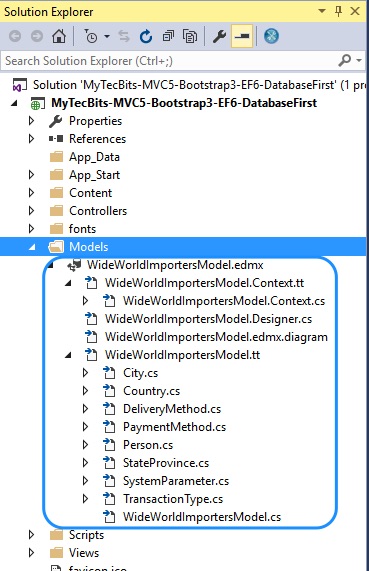Select StateProvince.cs file
The width and height of the screenshot is (369, 571).
(x=166, y=463)
